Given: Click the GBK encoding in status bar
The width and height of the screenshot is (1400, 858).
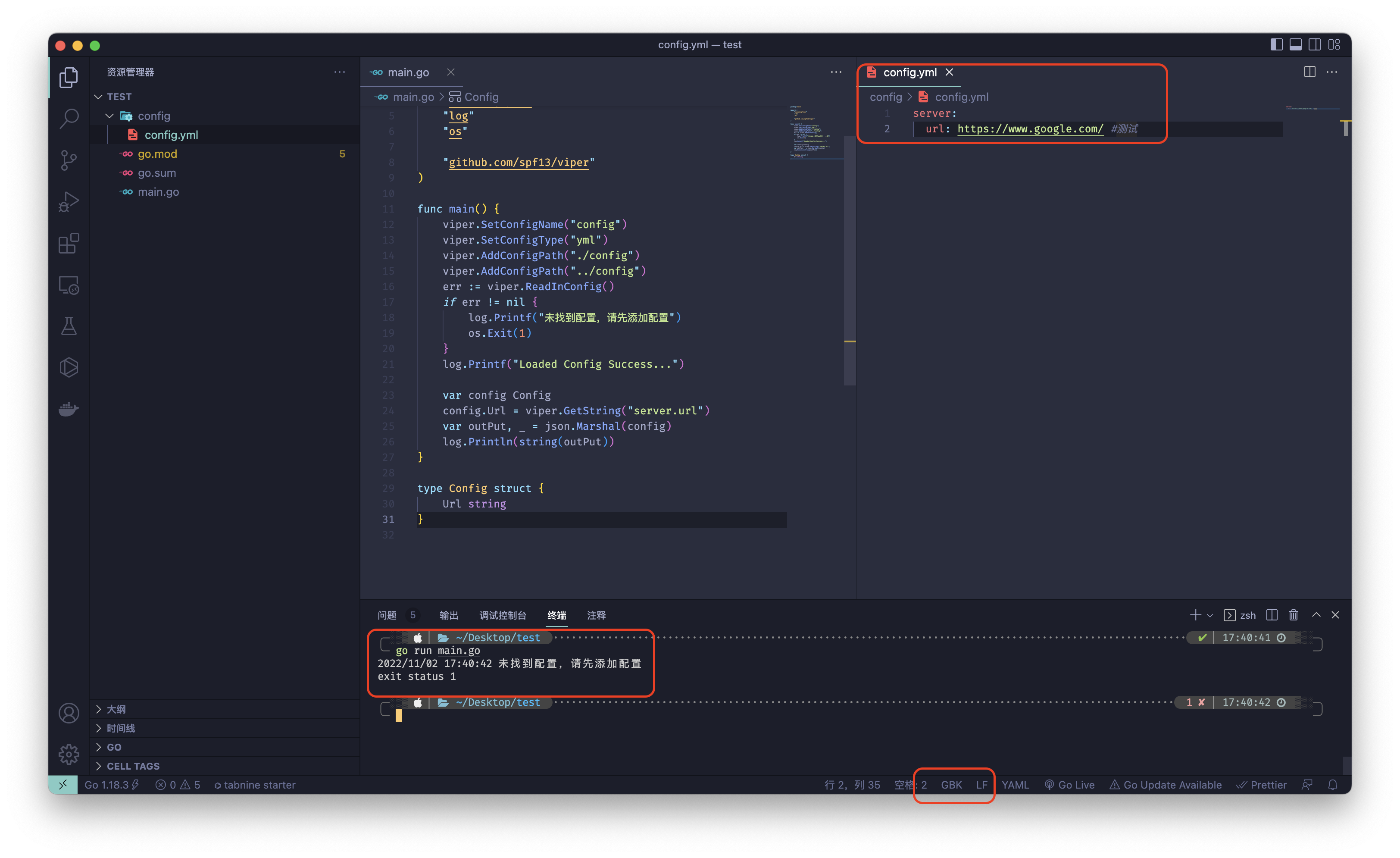Looking at the screenshot, I should click(x=951, y=785).
